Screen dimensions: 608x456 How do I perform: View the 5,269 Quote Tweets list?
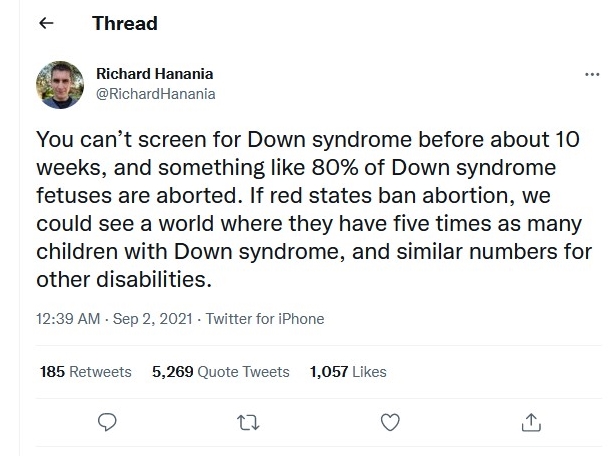221,371
